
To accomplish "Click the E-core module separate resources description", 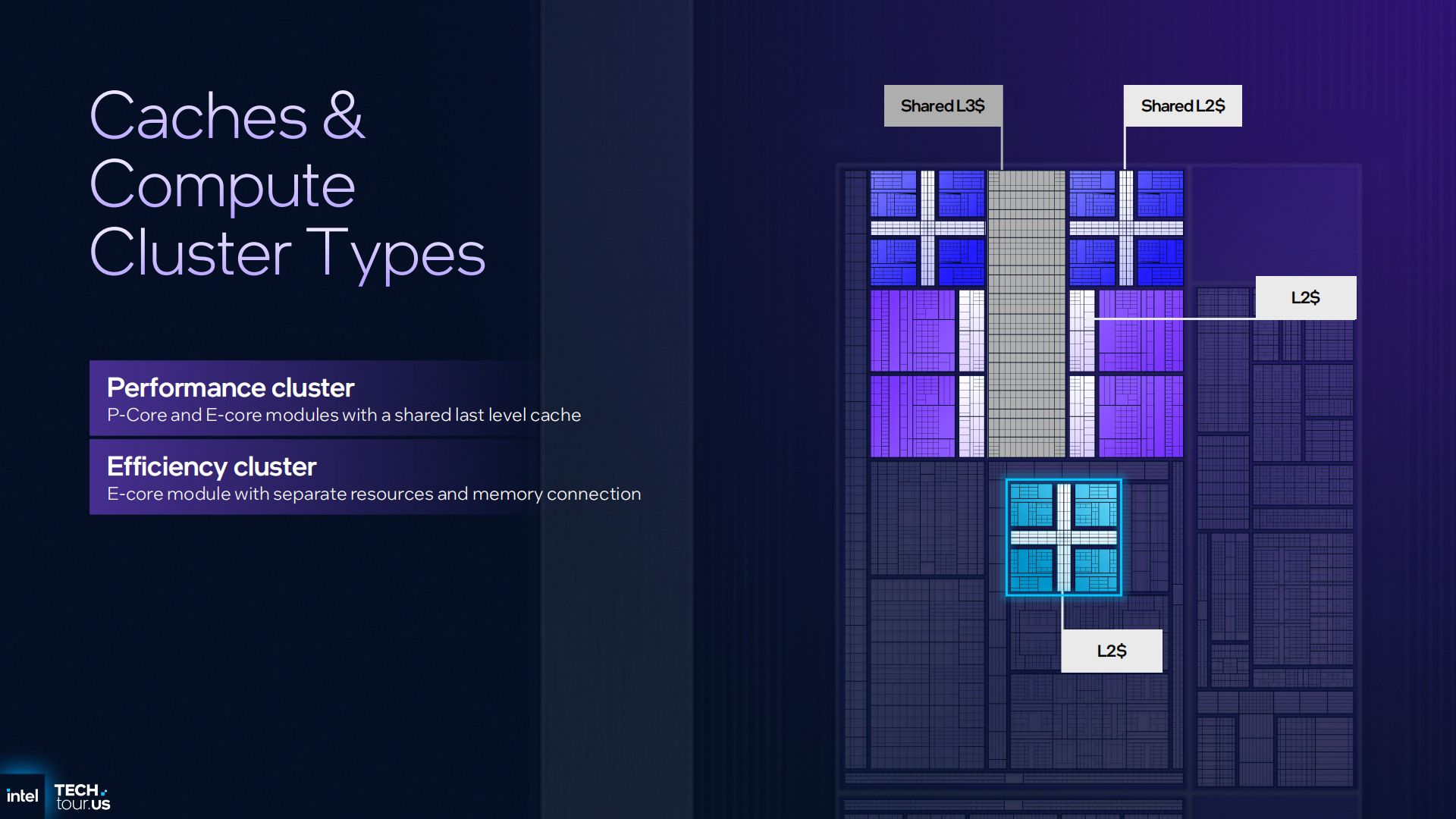I will tap(374, 494).
